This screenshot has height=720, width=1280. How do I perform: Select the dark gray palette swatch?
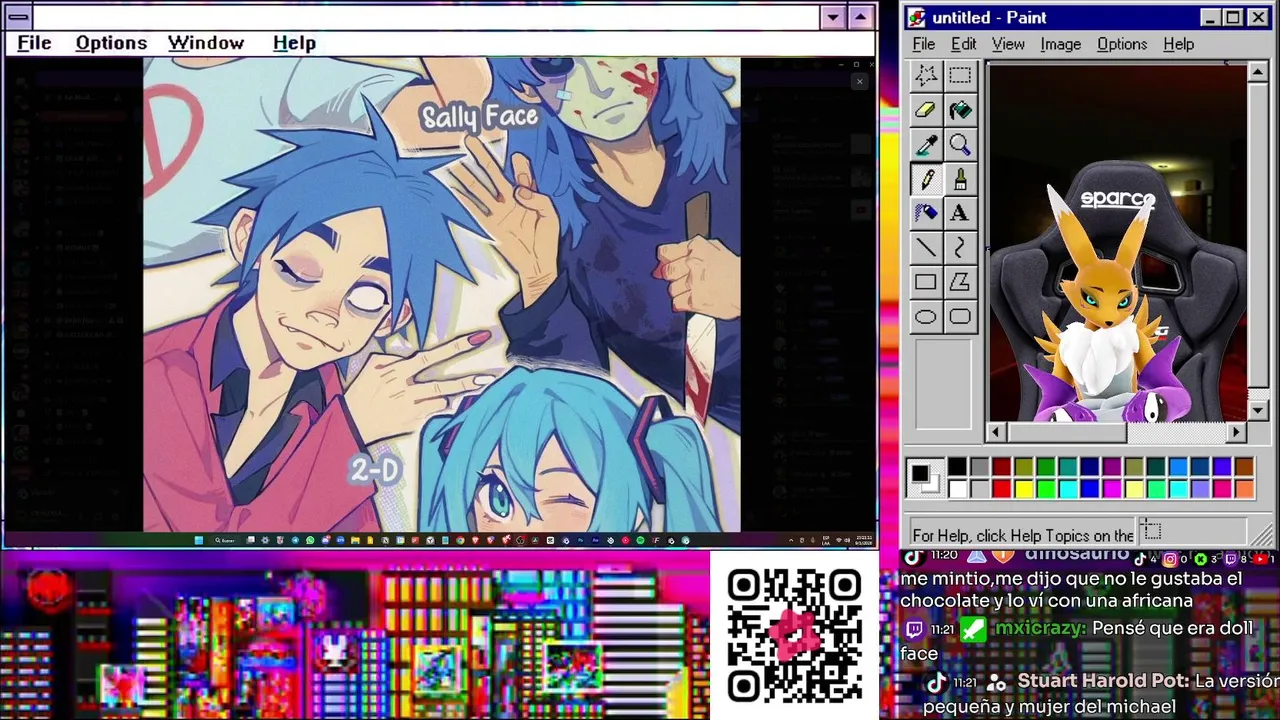click(x=979, y=467)
